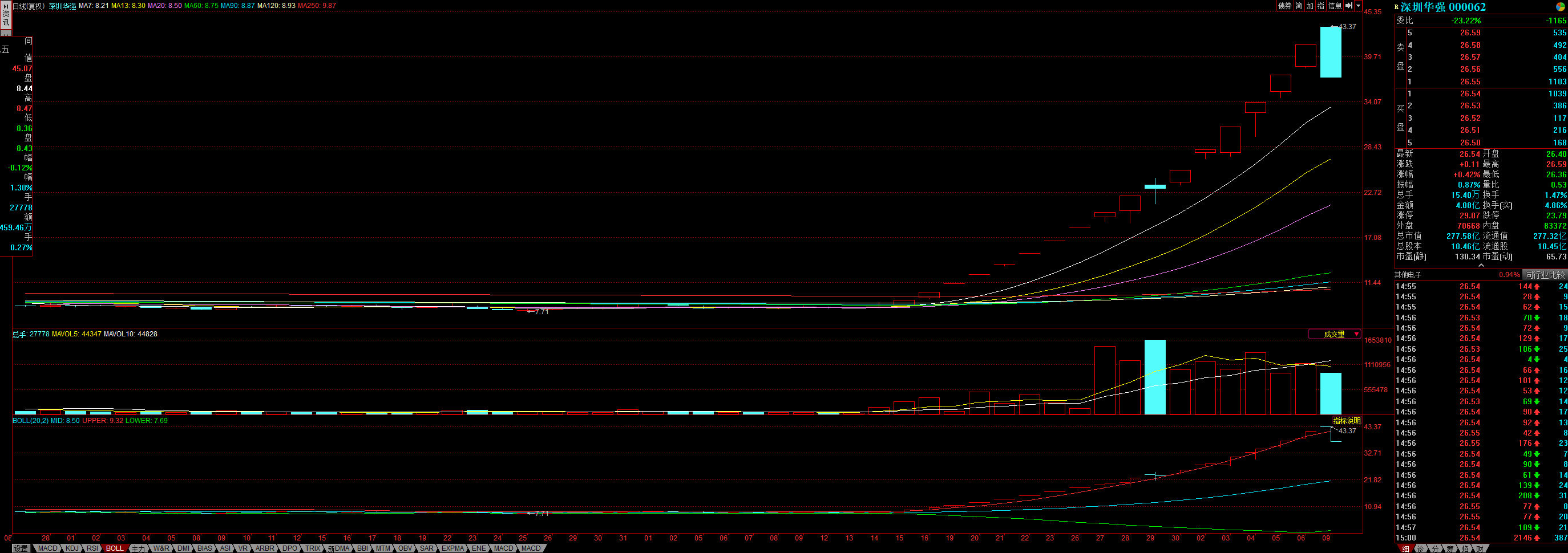Click buy level 1 price 26.54
This screenshot has height=553, width=1568.
point(1470,93)
